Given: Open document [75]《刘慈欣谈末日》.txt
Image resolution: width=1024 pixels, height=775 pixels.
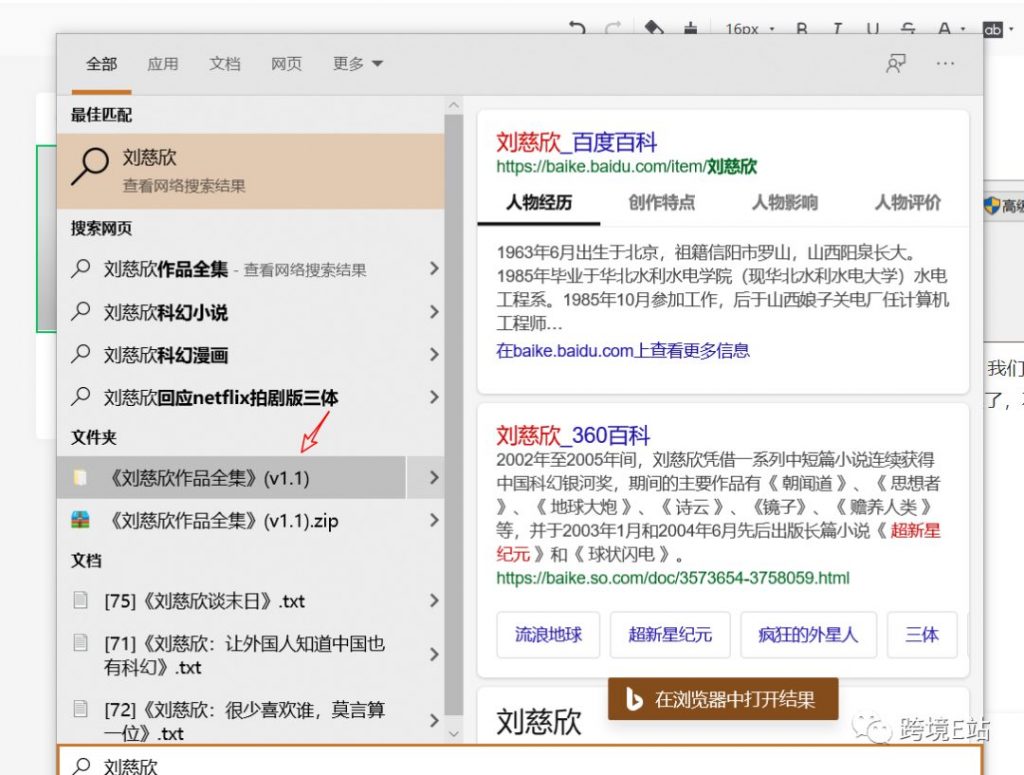Looking at the screenshot, I should point(231,600).
